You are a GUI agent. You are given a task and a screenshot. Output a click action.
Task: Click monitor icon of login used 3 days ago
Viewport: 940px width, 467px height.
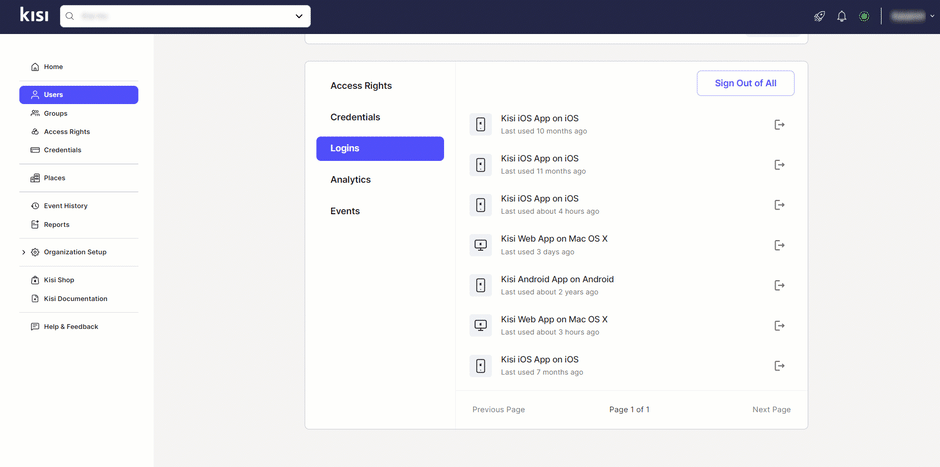[x=480, y=245]
